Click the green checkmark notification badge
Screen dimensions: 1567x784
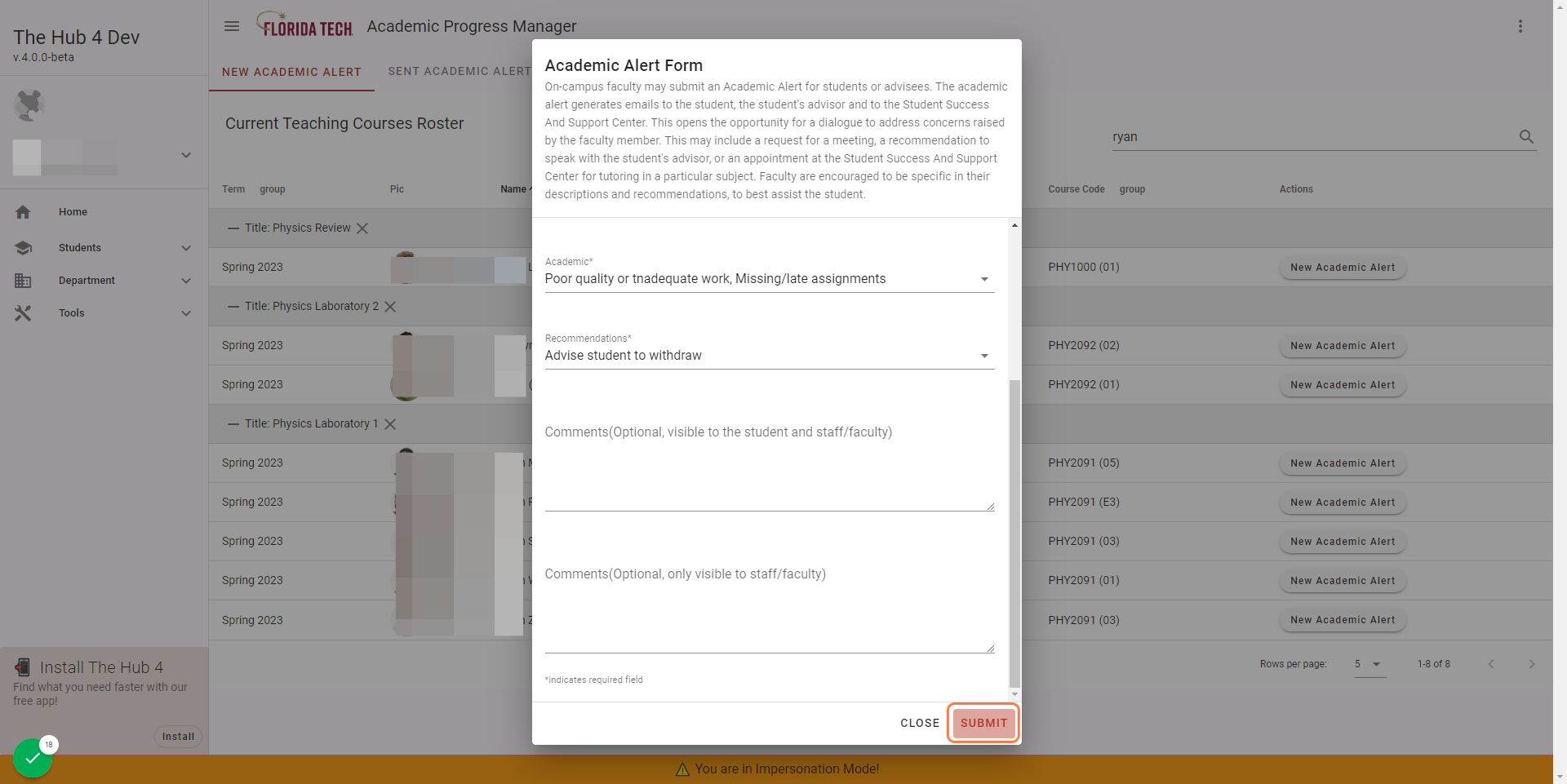(x=33, y=758)
